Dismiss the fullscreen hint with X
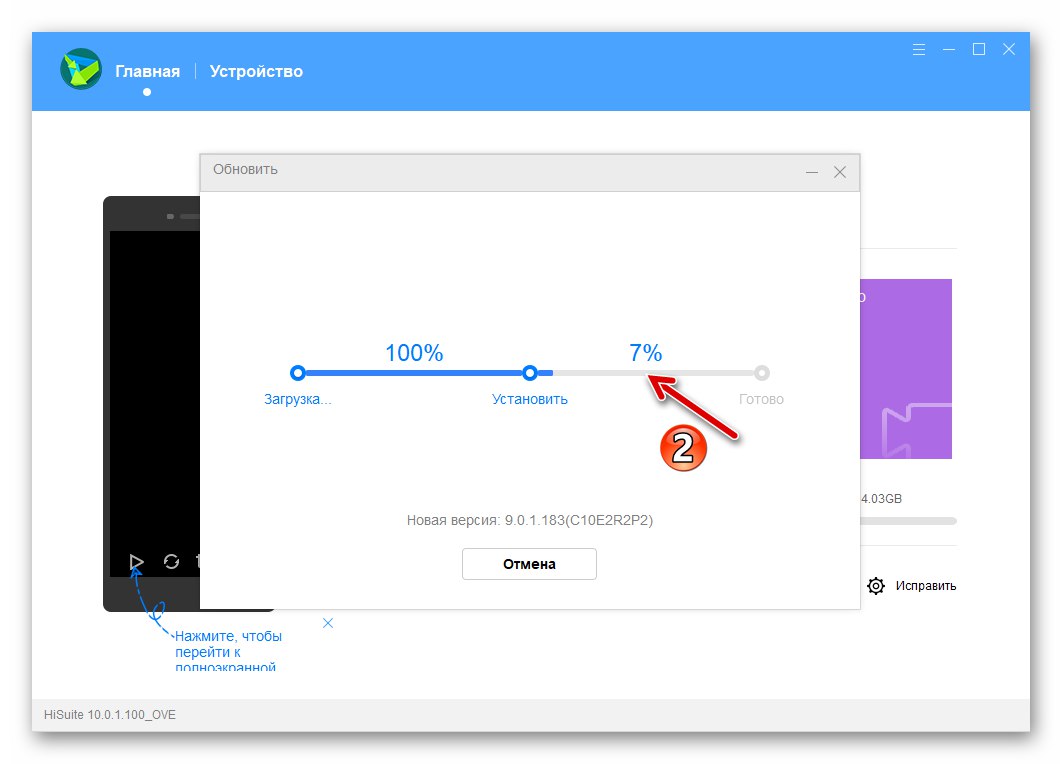This screenshot has height=764, width=1062. [x=328, y=623]
